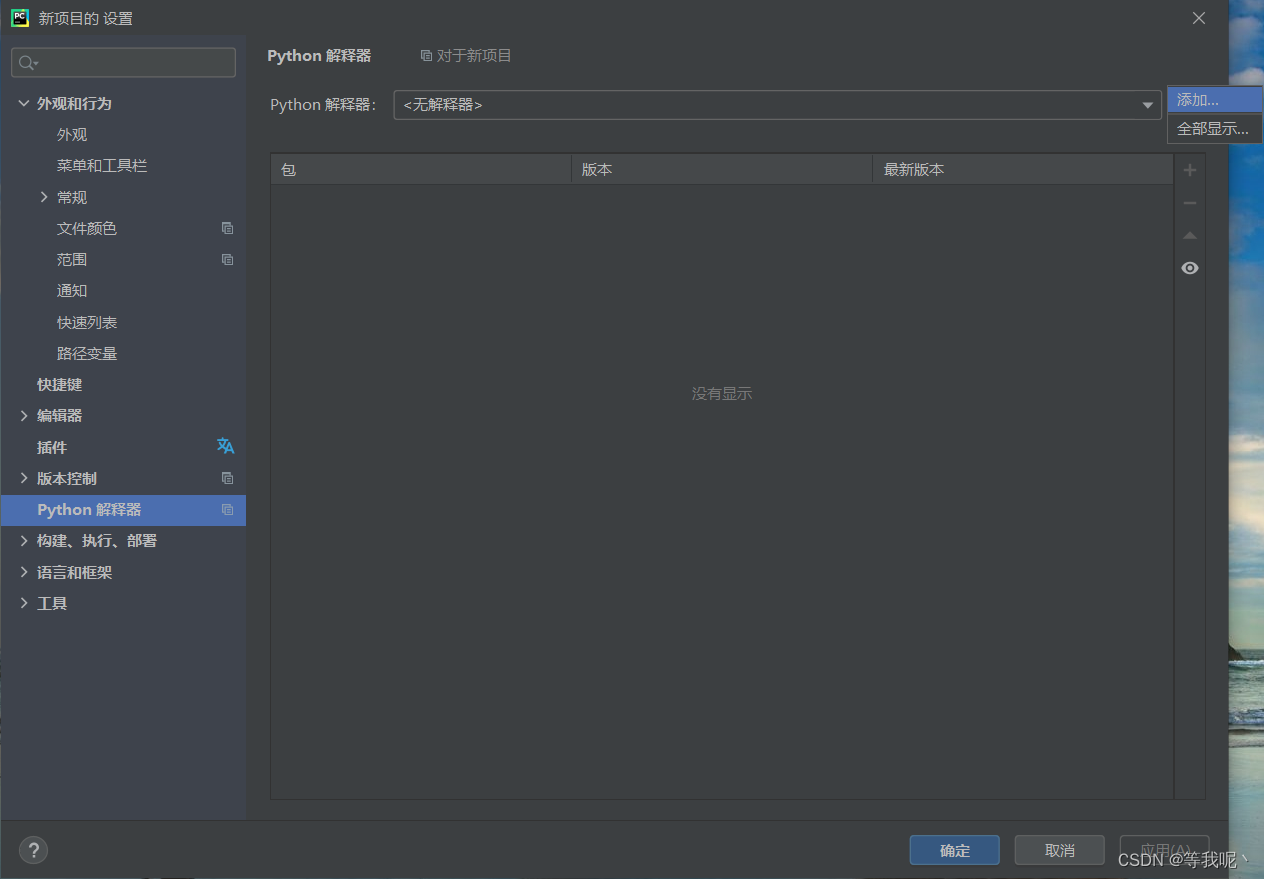Click the 包 column header

coord(421,169)
